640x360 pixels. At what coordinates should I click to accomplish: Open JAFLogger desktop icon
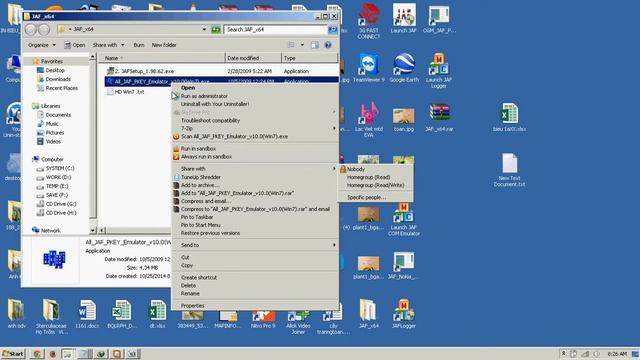403,313
